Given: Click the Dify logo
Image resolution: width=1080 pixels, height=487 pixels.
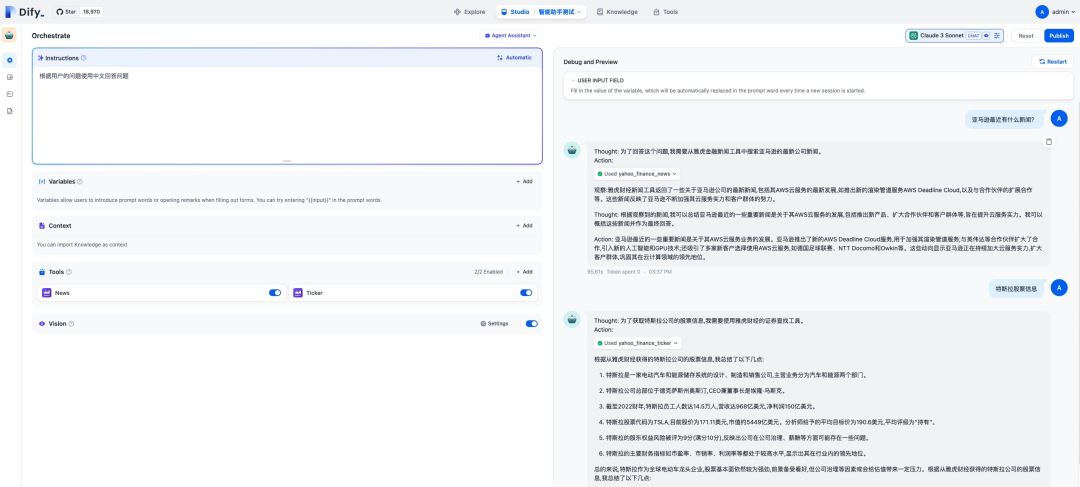Looking at the screenshot, I should [25, 12].
